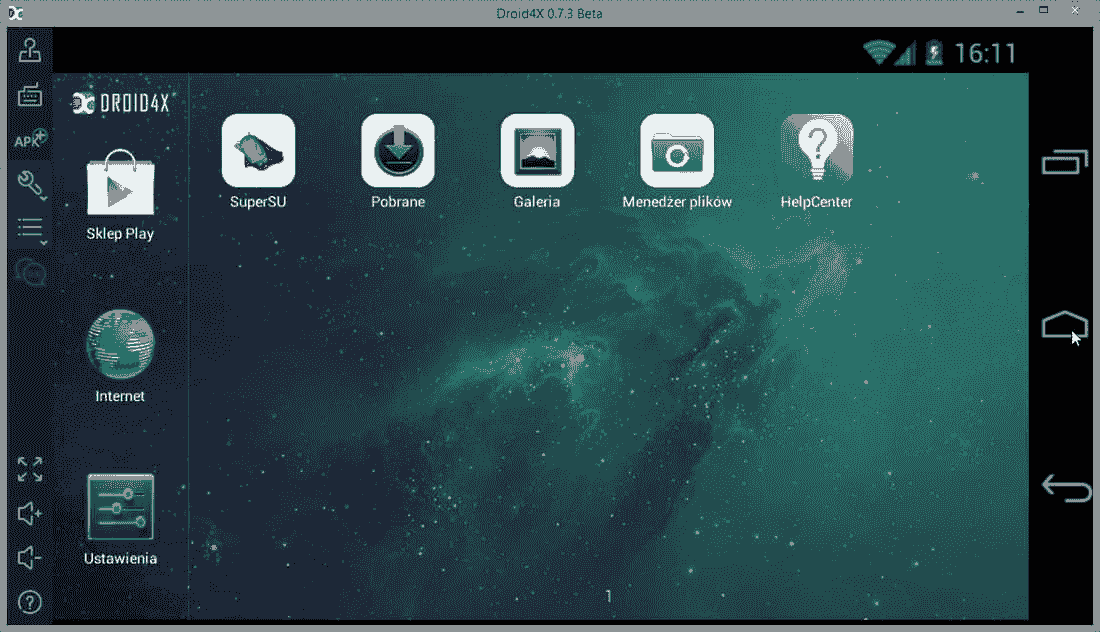Launch Sklep Play store
Screen dimensions: 1100x632
[119, 190]
